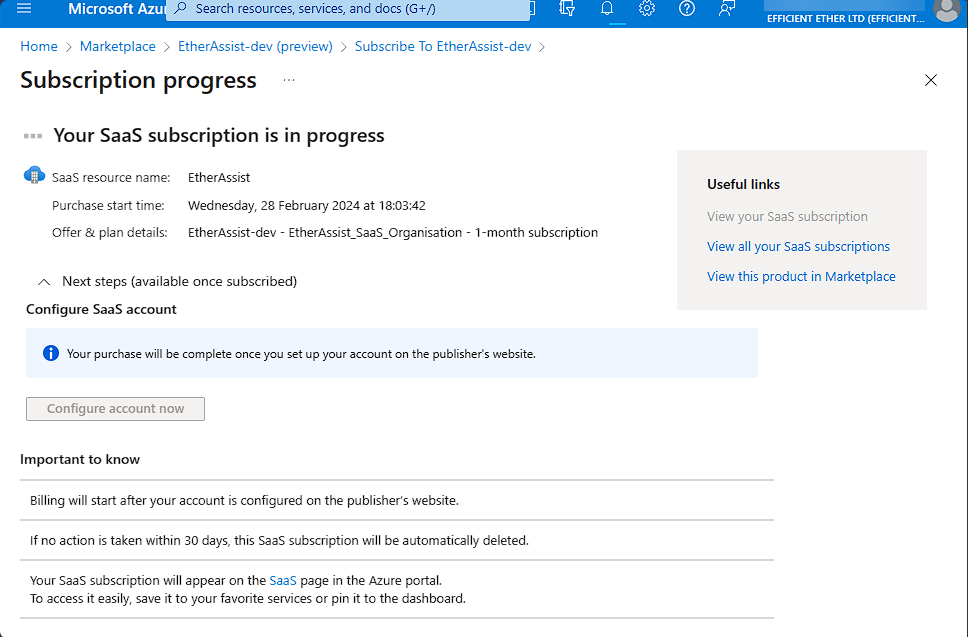Select the offer and plan details value
Viewport: 968px width, 637px height.
pos(393,233)
